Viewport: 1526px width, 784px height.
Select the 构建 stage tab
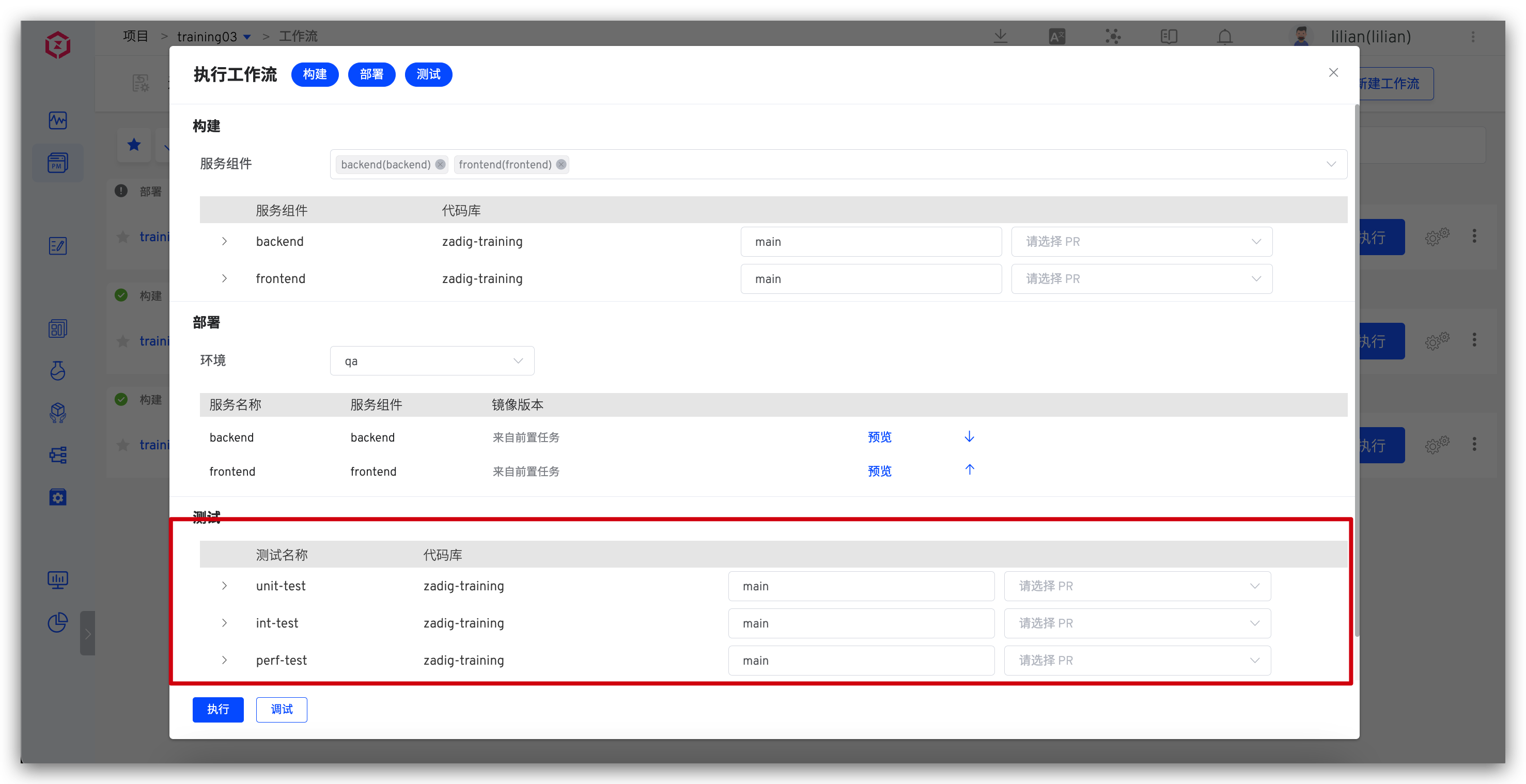coord(315,74)
